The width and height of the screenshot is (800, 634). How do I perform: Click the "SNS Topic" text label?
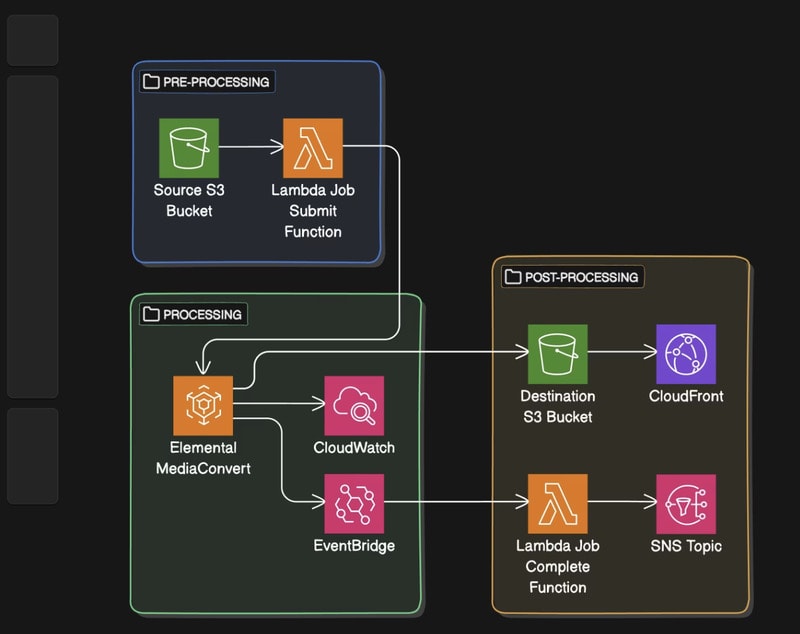coord(685,546)
